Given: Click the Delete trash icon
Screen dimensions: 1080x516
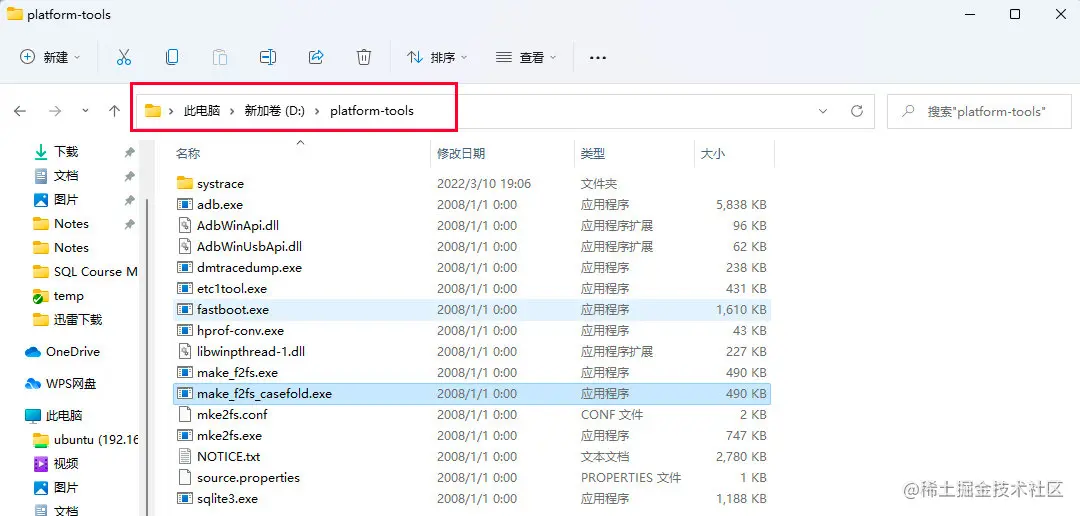Looking at the screenshot, I should (x=364, y=57).
